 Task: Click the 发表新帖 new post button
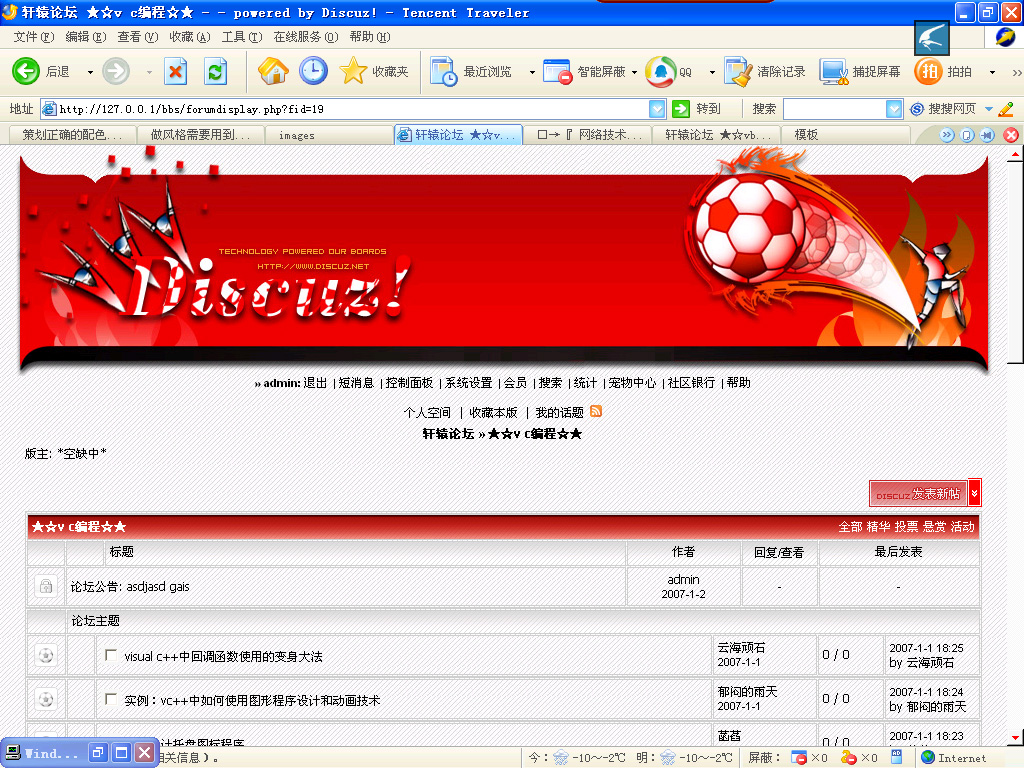(x=918, y=493)
